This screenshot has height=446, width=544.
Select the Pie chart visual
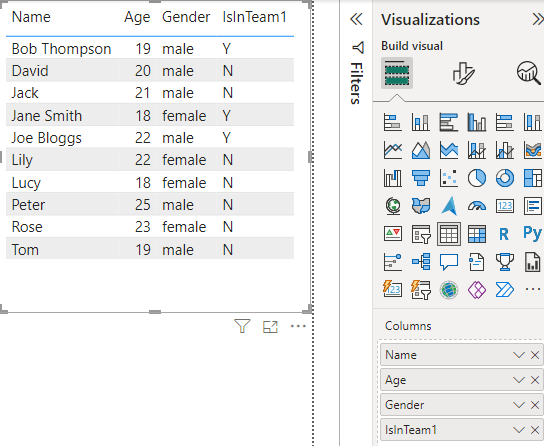point(477,178)
